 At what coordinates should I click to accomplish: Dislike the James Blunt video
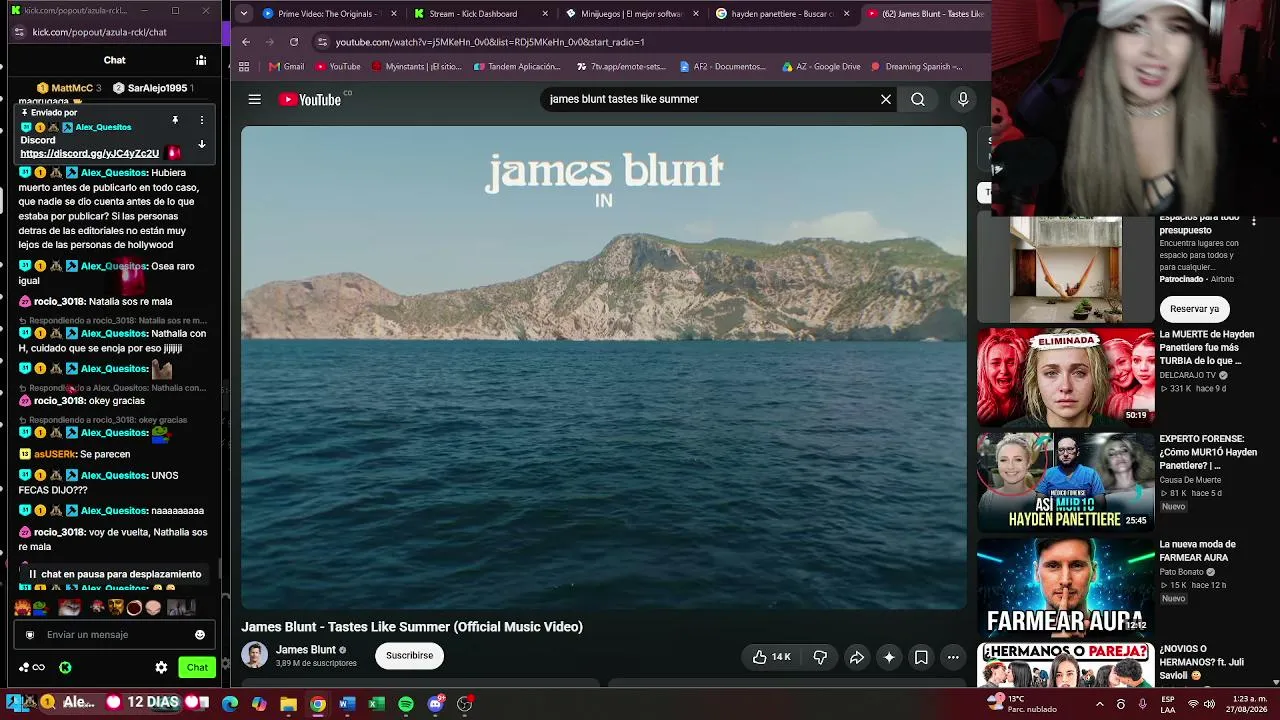pos(820,657)
